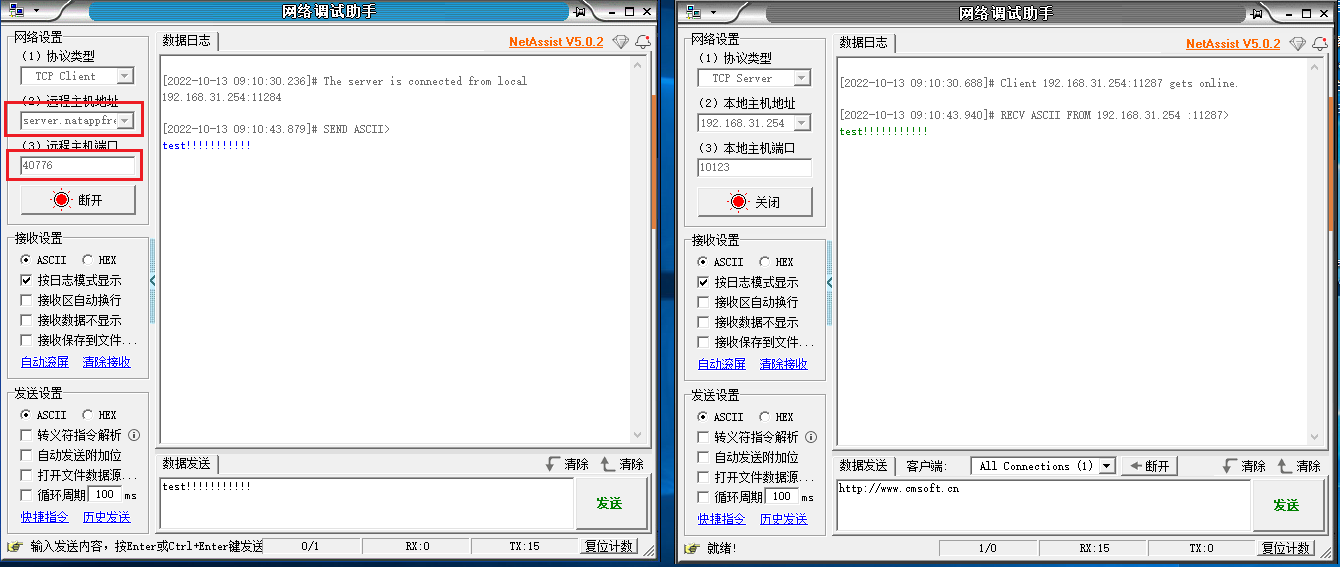Toggle 按日志模式显示 checkbox in client window

pos(27,280)
